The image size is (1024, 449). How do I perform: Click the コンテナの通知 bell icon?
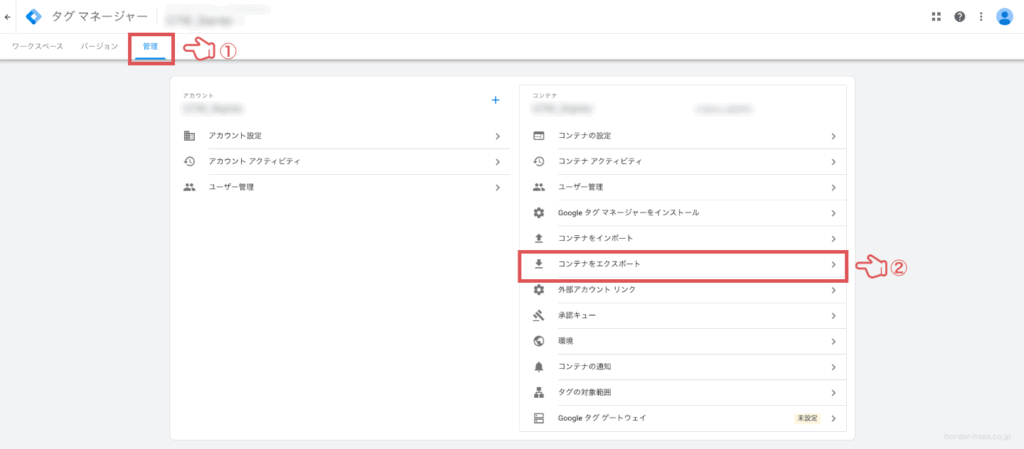click(x=539, y=367)
